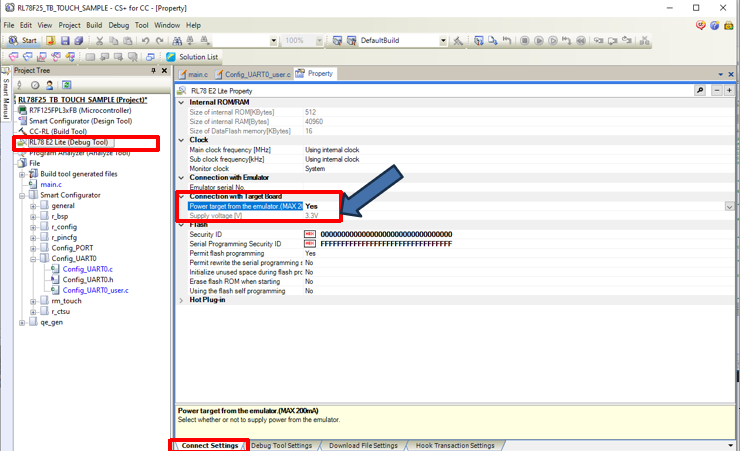Expand the r_bsp folder node
740x451 pixels.
click(33, 217)
